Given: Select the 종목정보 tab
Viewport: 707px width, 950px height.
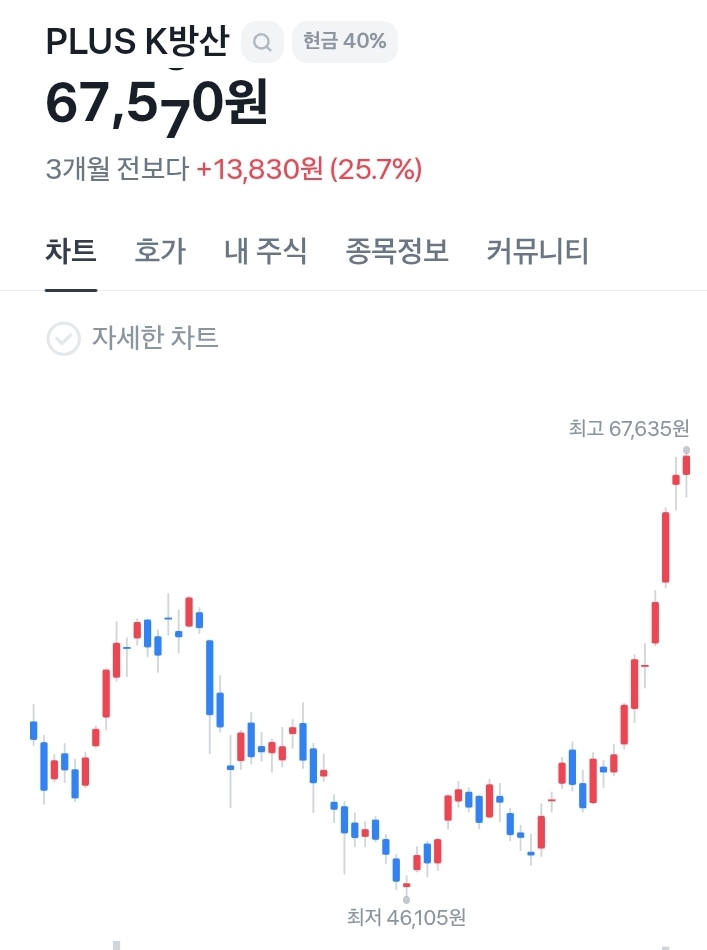Looking at the screenshot, I should point(397,251).
